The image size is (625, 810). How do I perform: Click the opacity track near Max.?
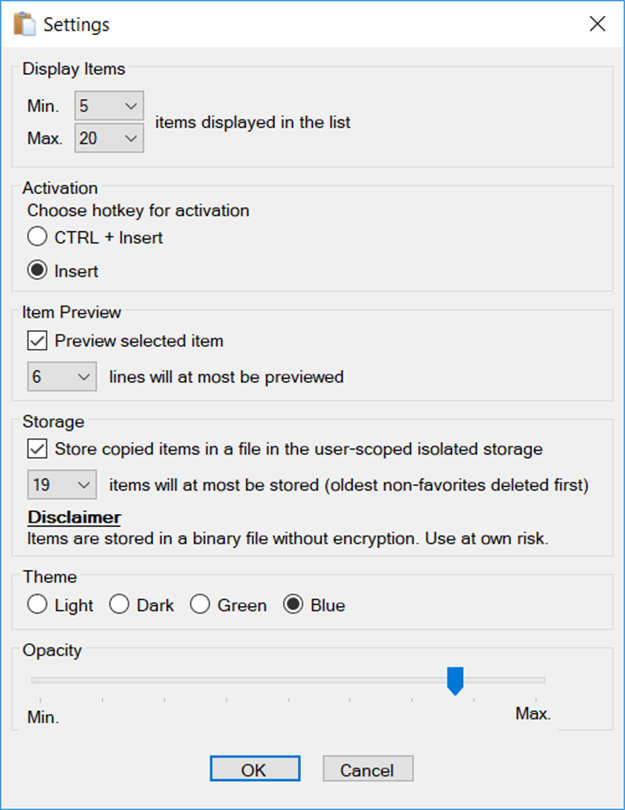point(532,680)
